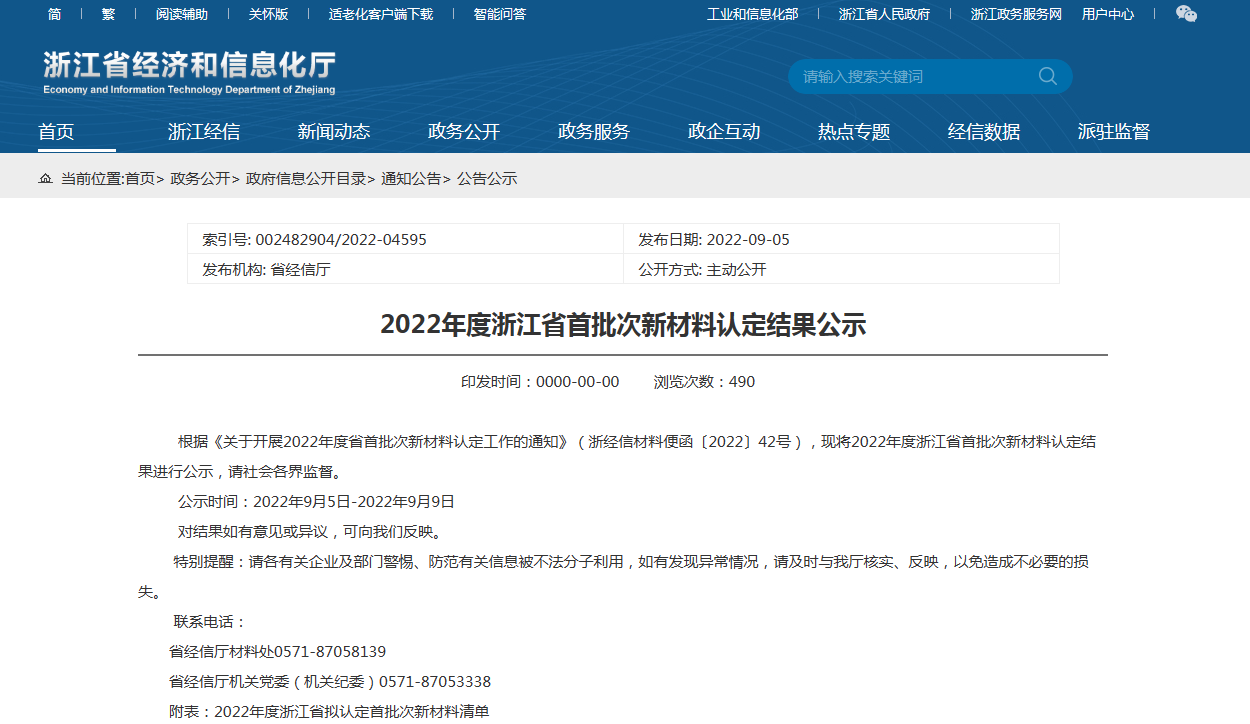Open 政务公开 navigation menu

[x=464, y=132]
